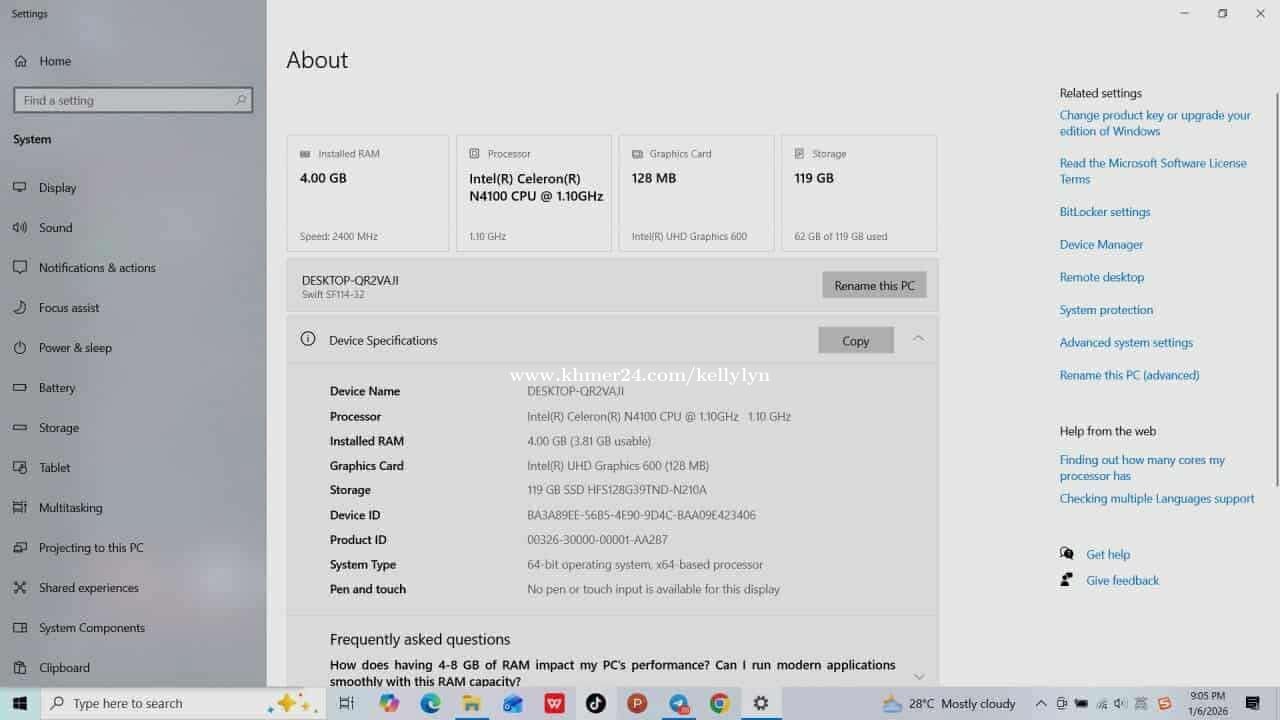Launch Google Chrome from the taskbar

719,704
